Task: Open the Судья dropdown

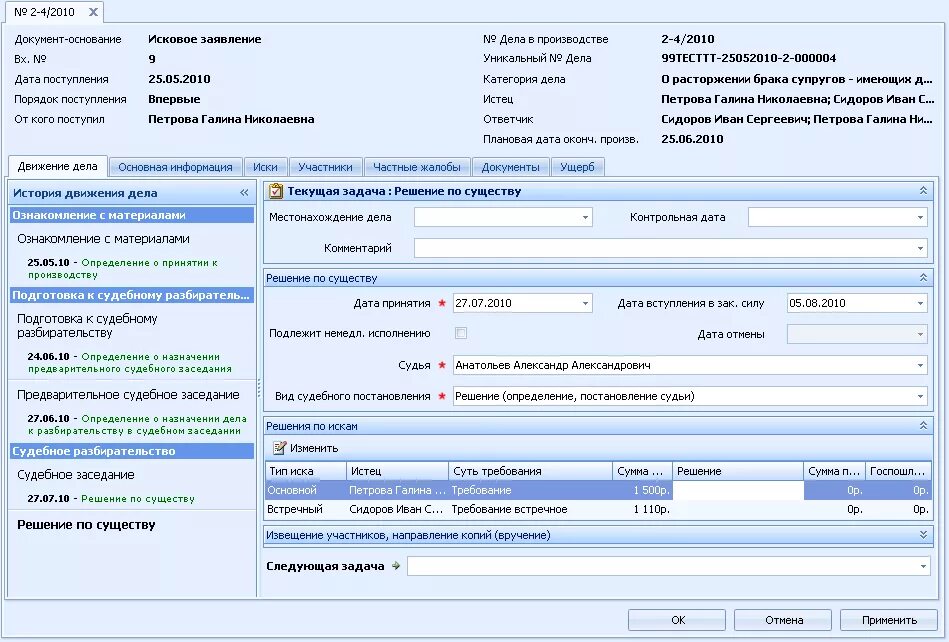Action: coord(920,365)
